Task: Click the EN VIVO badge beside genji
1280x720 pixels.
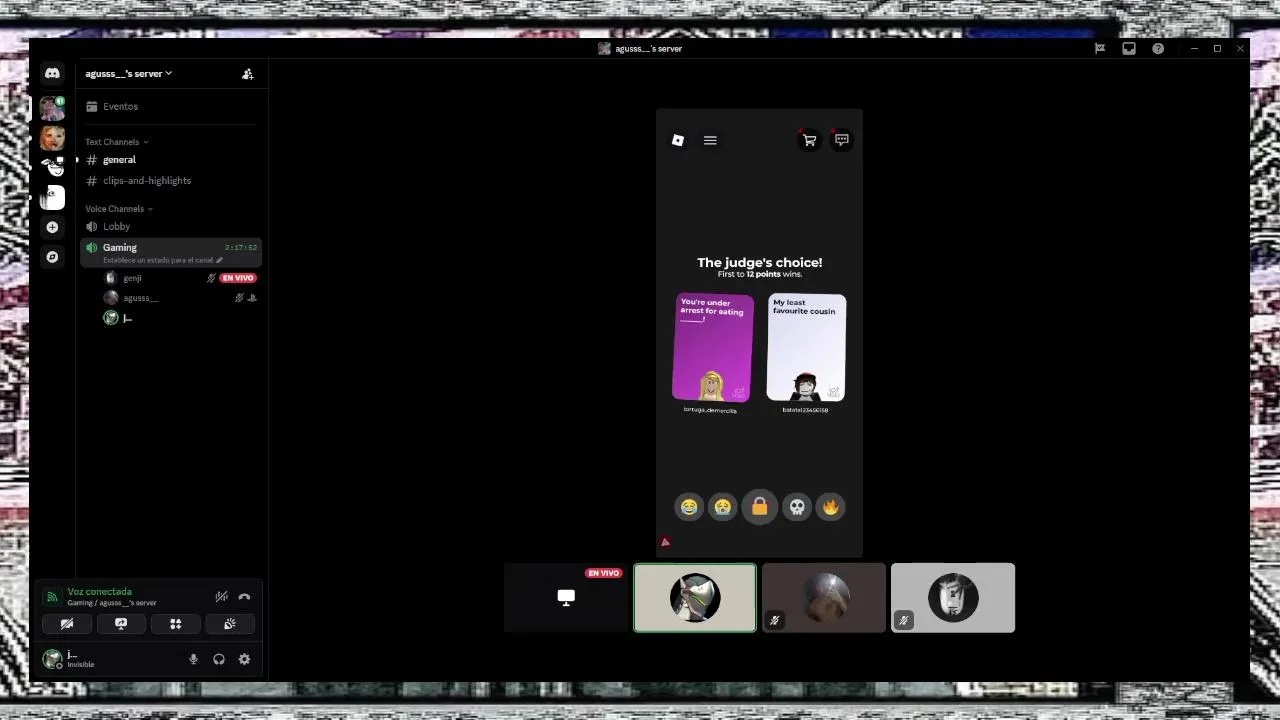Action: pos(238,278)
